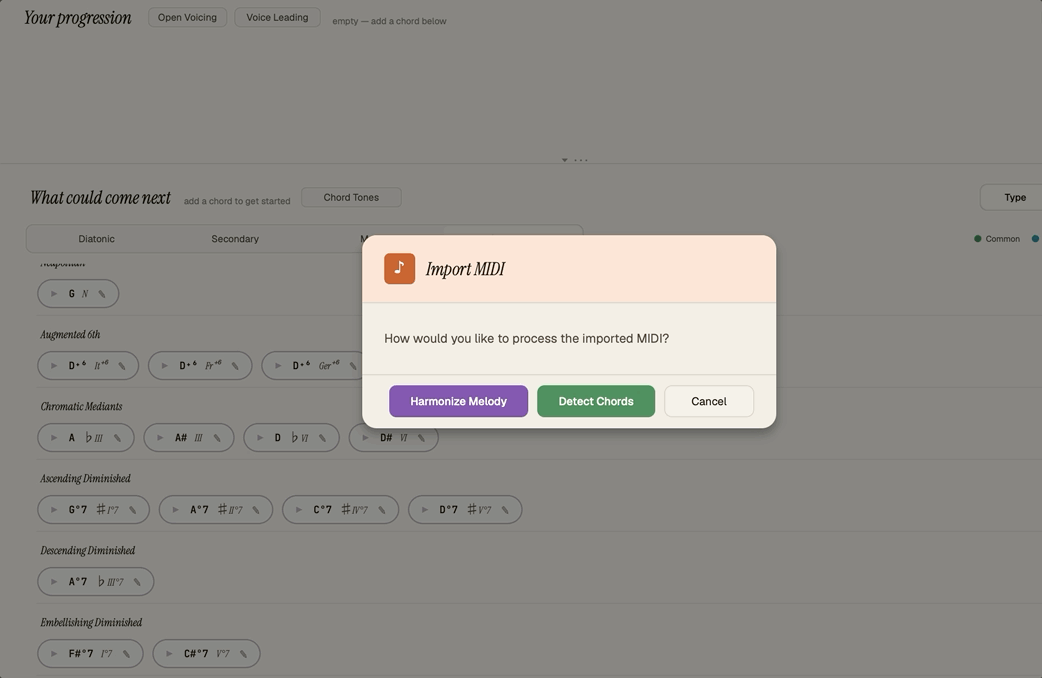Switch to the Diatonic tab
Viewport: 1042px width, 678px height.
coord(96,239)
